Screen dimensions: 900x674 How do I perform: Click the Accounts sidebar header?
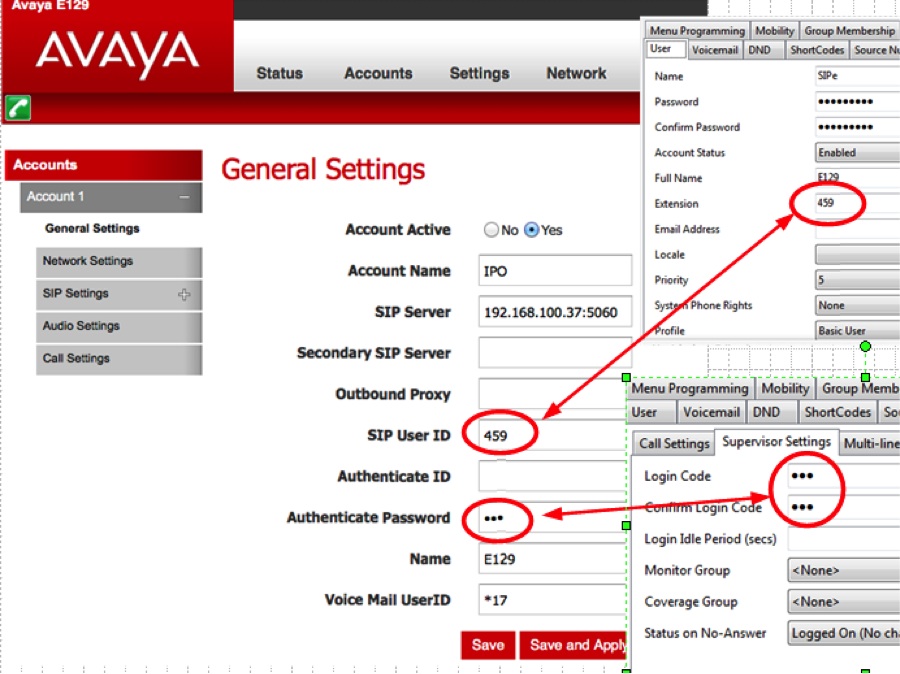pyautogui.click(x=104, y=165)
